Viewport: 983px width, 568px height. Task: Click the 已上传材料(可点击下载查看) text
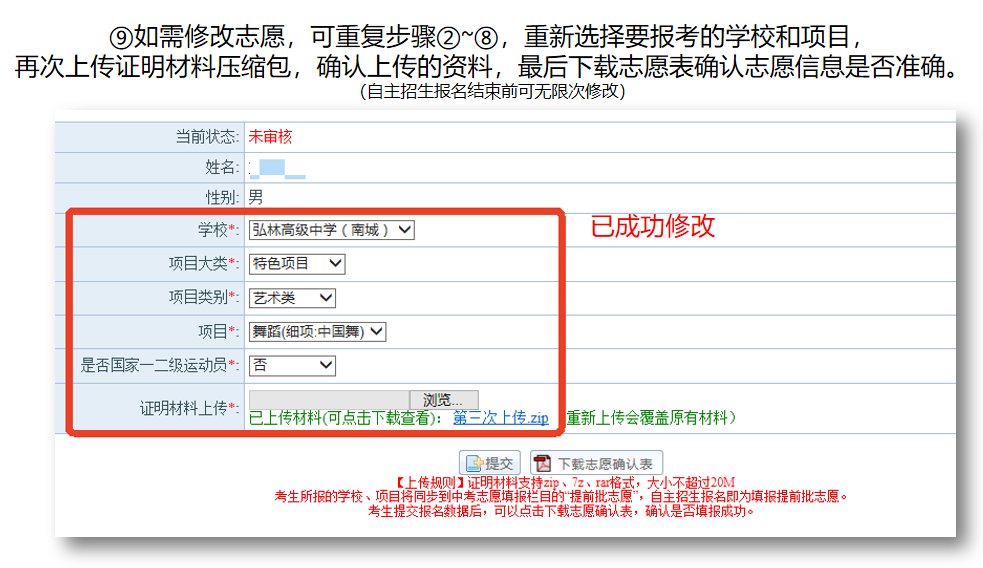pyautogui.click(x=345, y=418)
